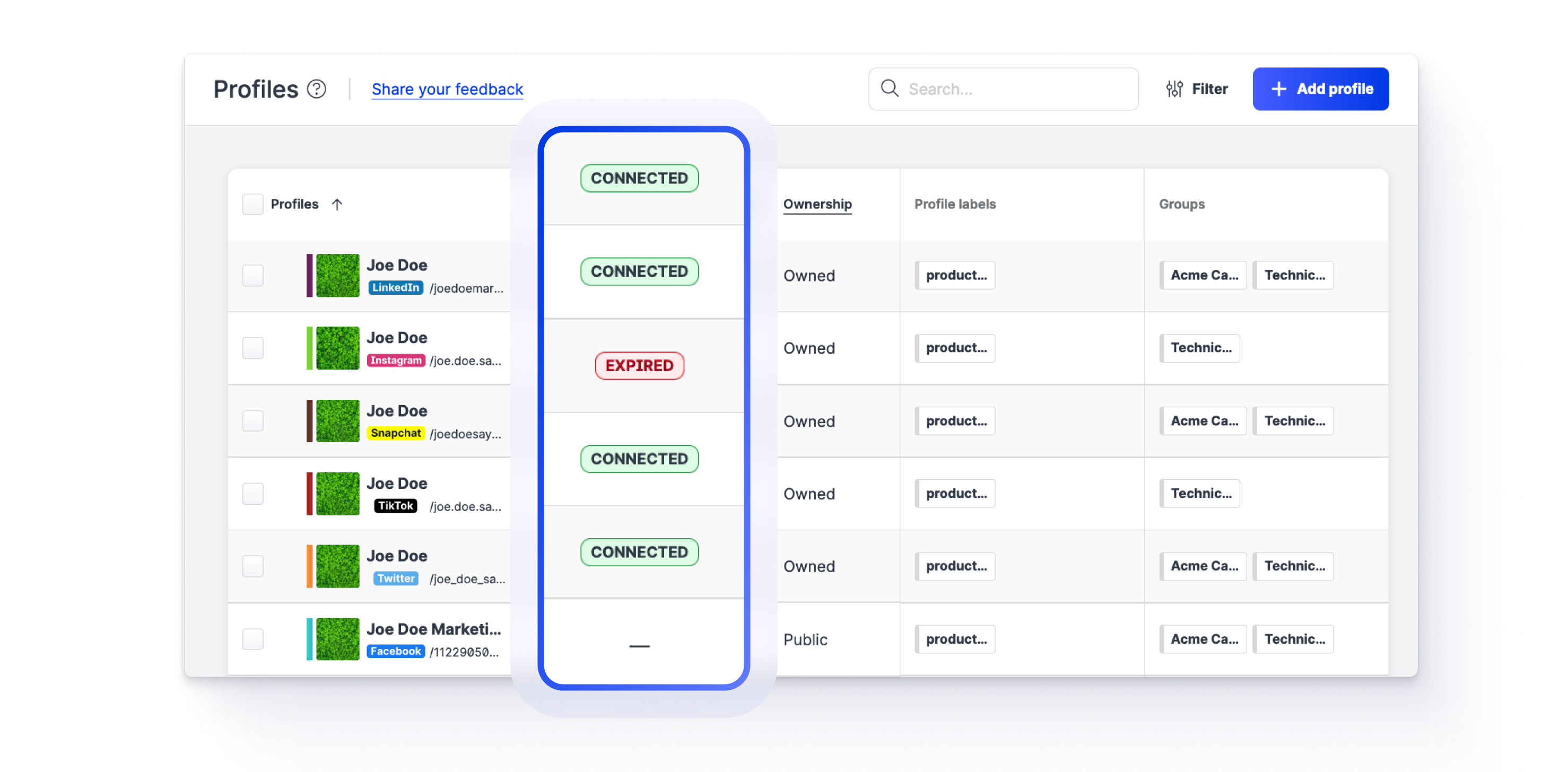
Task: Click the search magnifier icon
Action: pos(890,89)
